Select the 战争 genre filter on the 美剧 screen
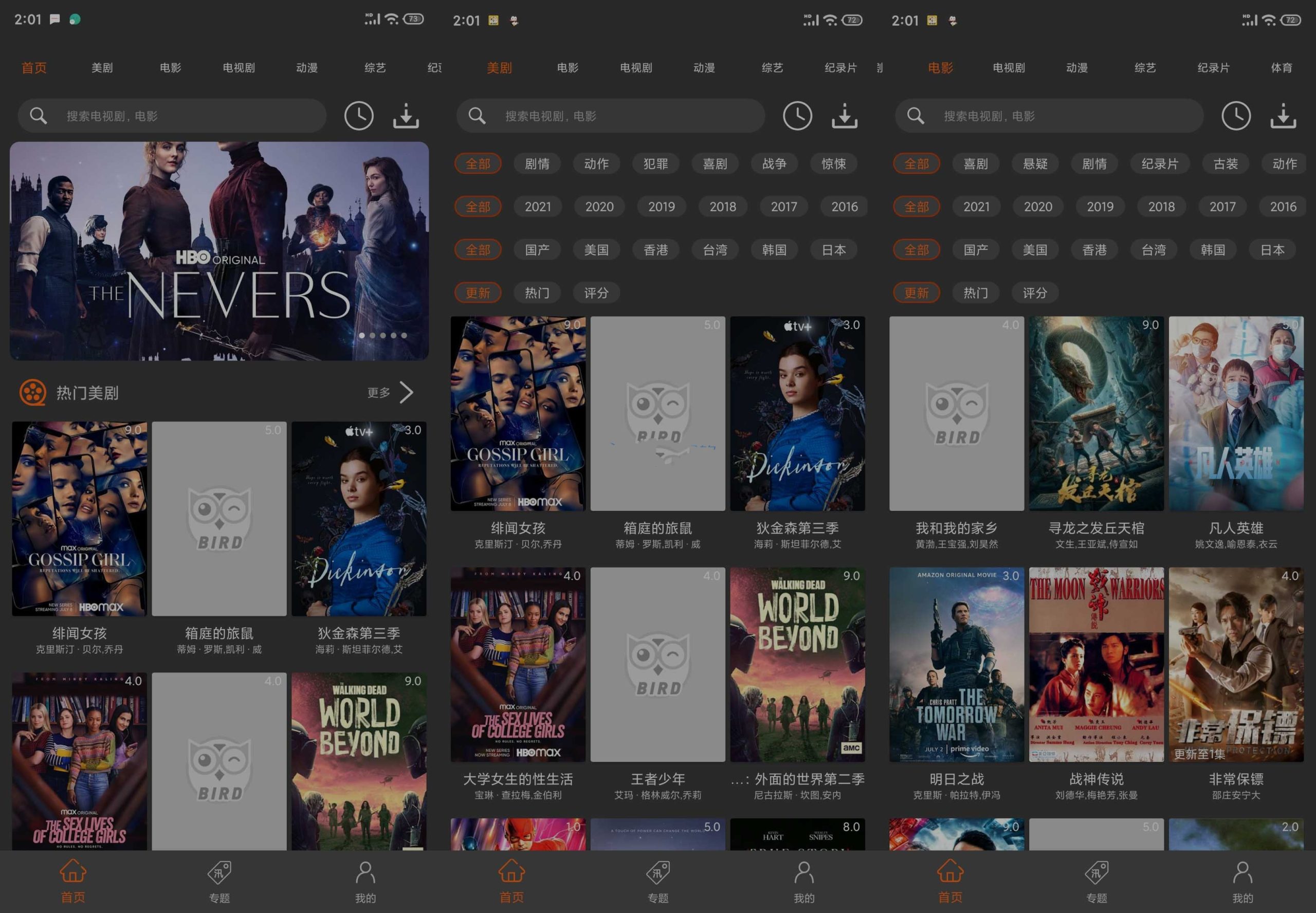 pyautogui.click(x=774, y=163)
